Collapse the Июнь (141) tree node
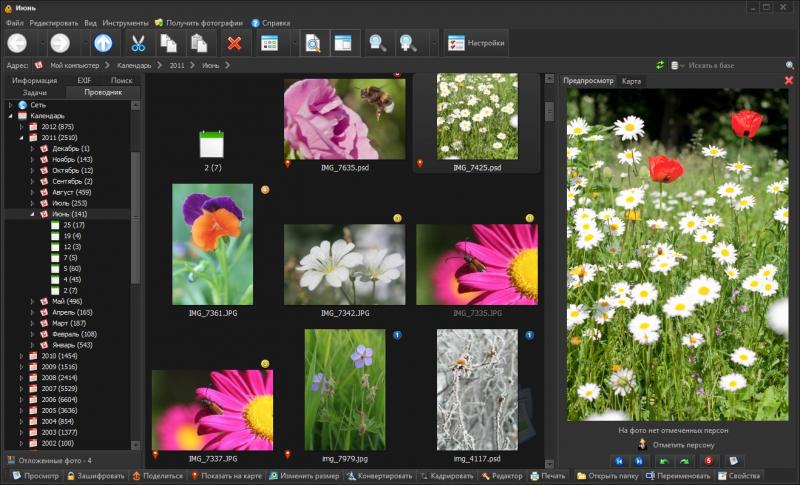 (32, 214)
